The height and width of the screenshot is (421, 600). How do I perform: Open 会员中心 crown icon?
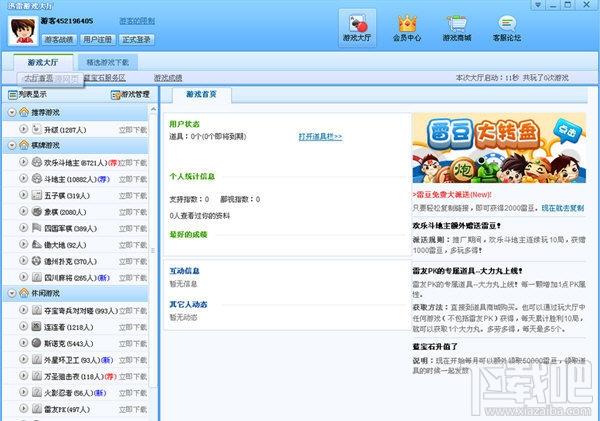pos(407,28)
